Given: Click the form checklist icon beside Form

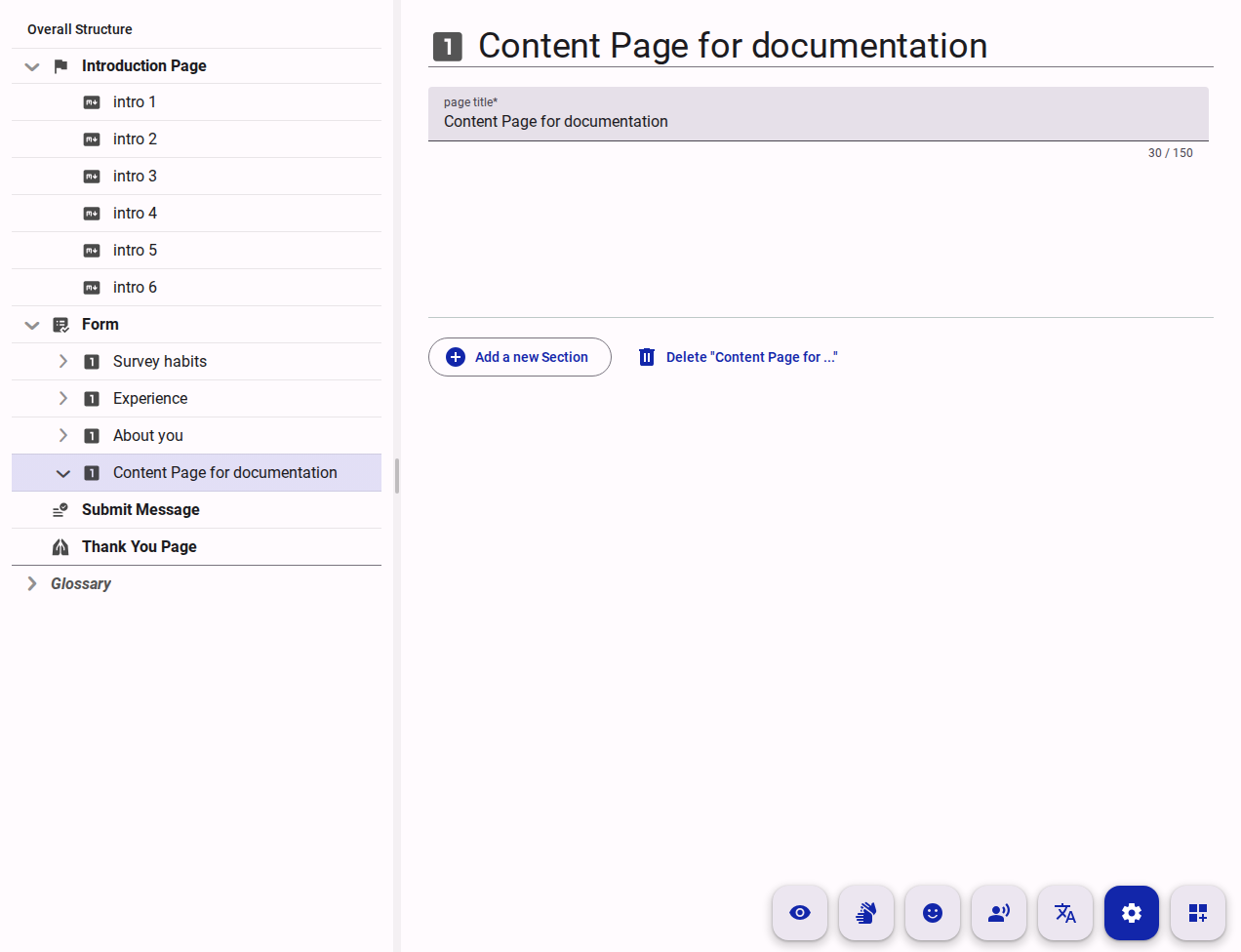Looking at the screenshot, I should [60, 325].
